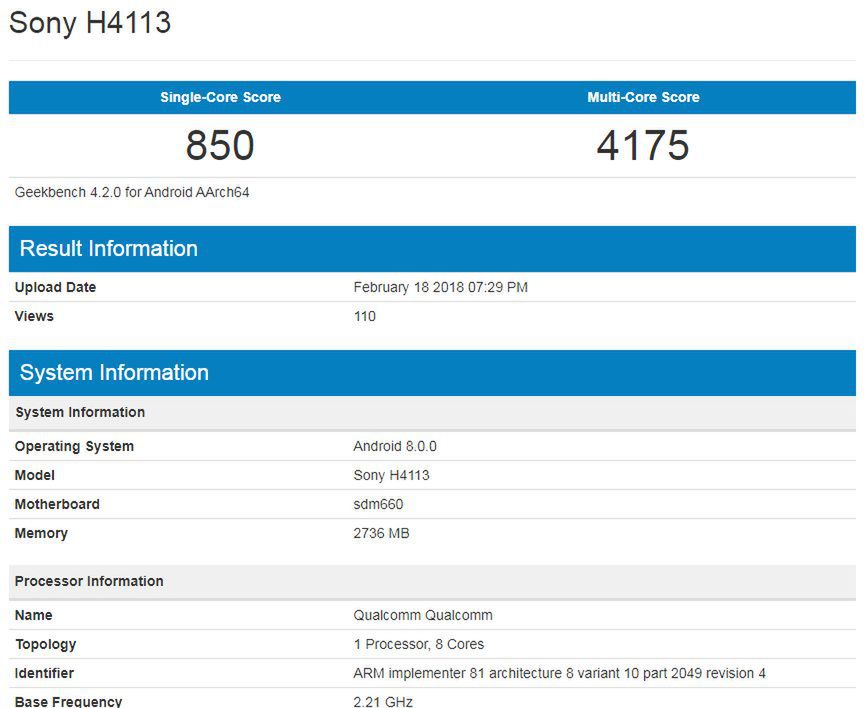Click the Sony H4113 page title
Image resolution: width=866 pixels, height=708 pixels.
coord(90,23)
